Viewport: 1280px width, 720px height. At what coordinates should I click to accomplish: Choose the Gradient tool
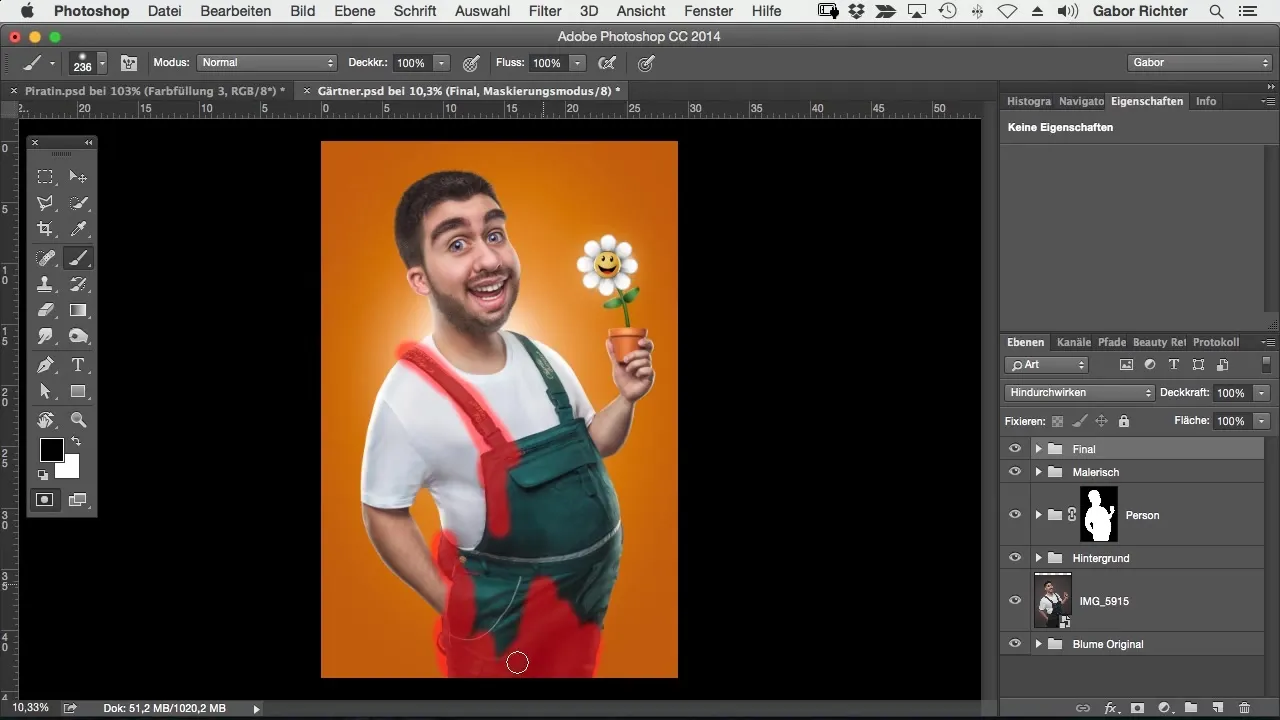click(x=78, y=310)
